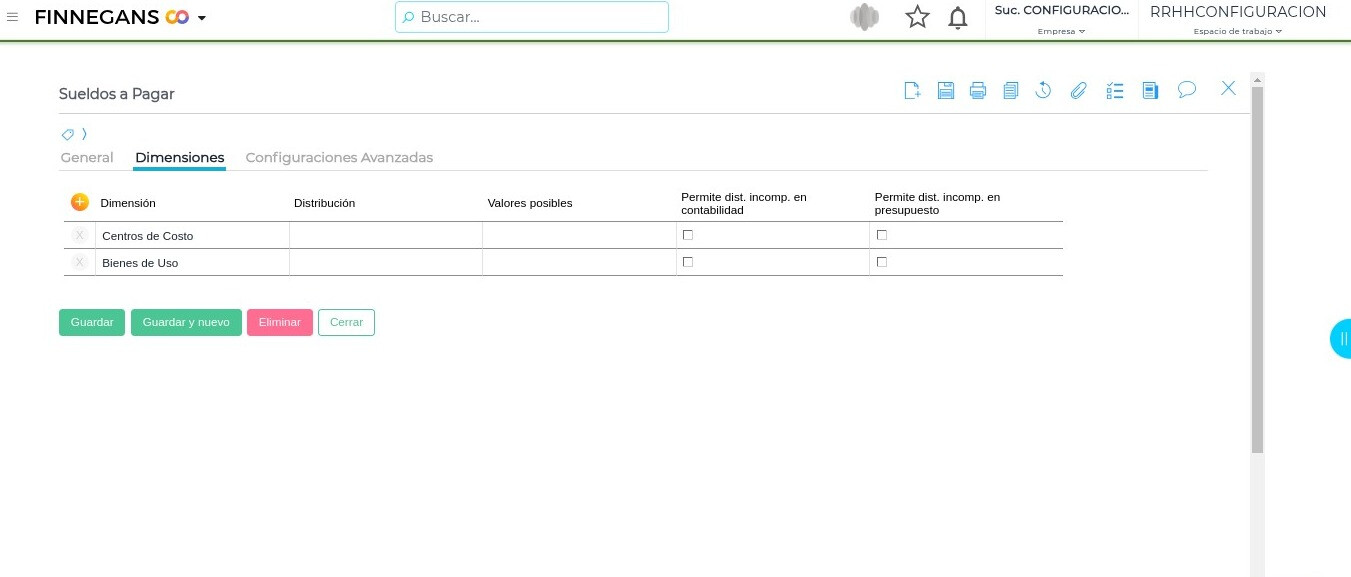The image size is (1351, 577).
Task: Click Distribución cell for Bienes de Uso
Action: 386,262
